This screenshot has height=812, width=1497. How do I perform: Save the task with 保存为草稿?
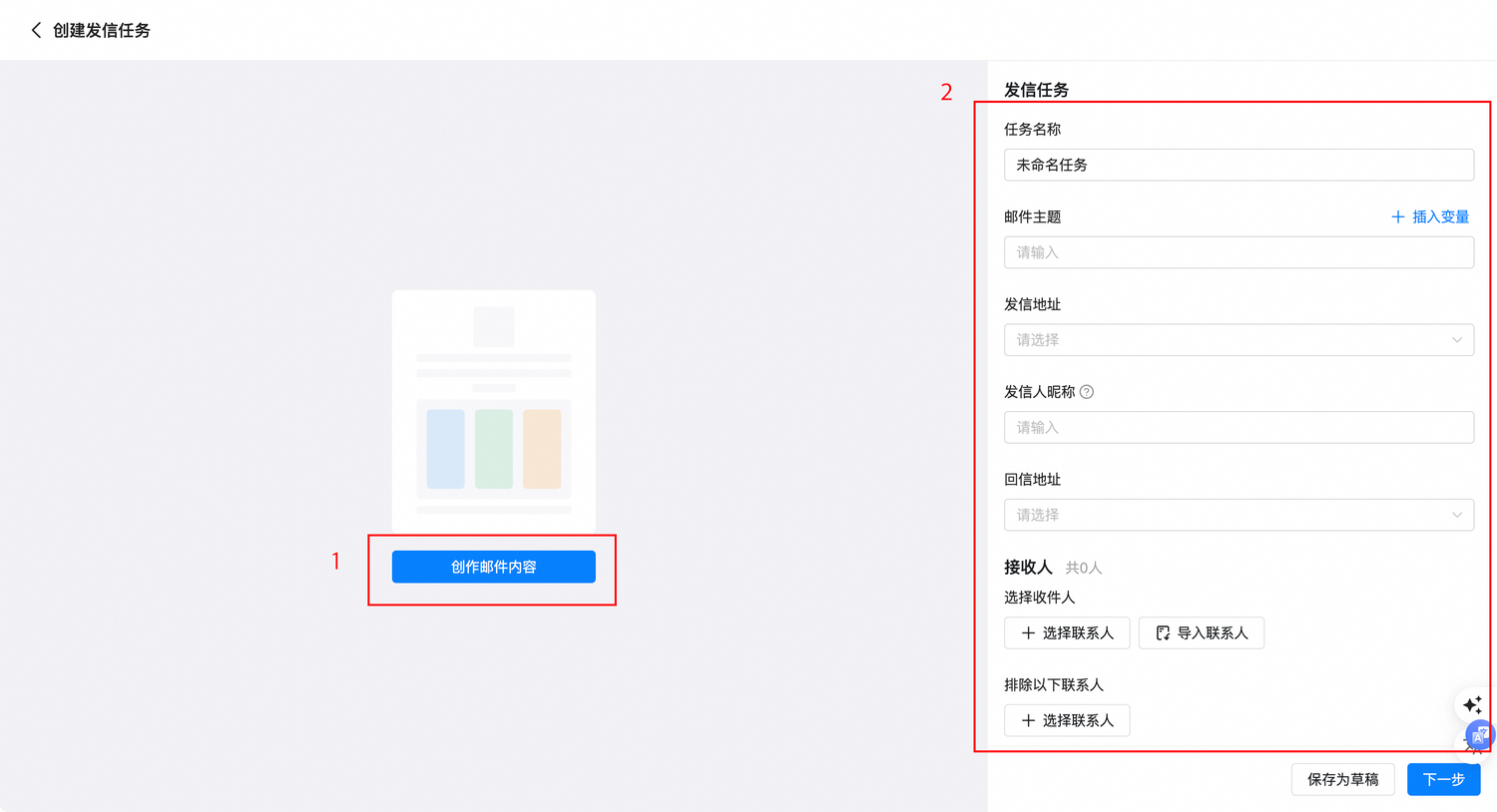tap(1343, 779)
